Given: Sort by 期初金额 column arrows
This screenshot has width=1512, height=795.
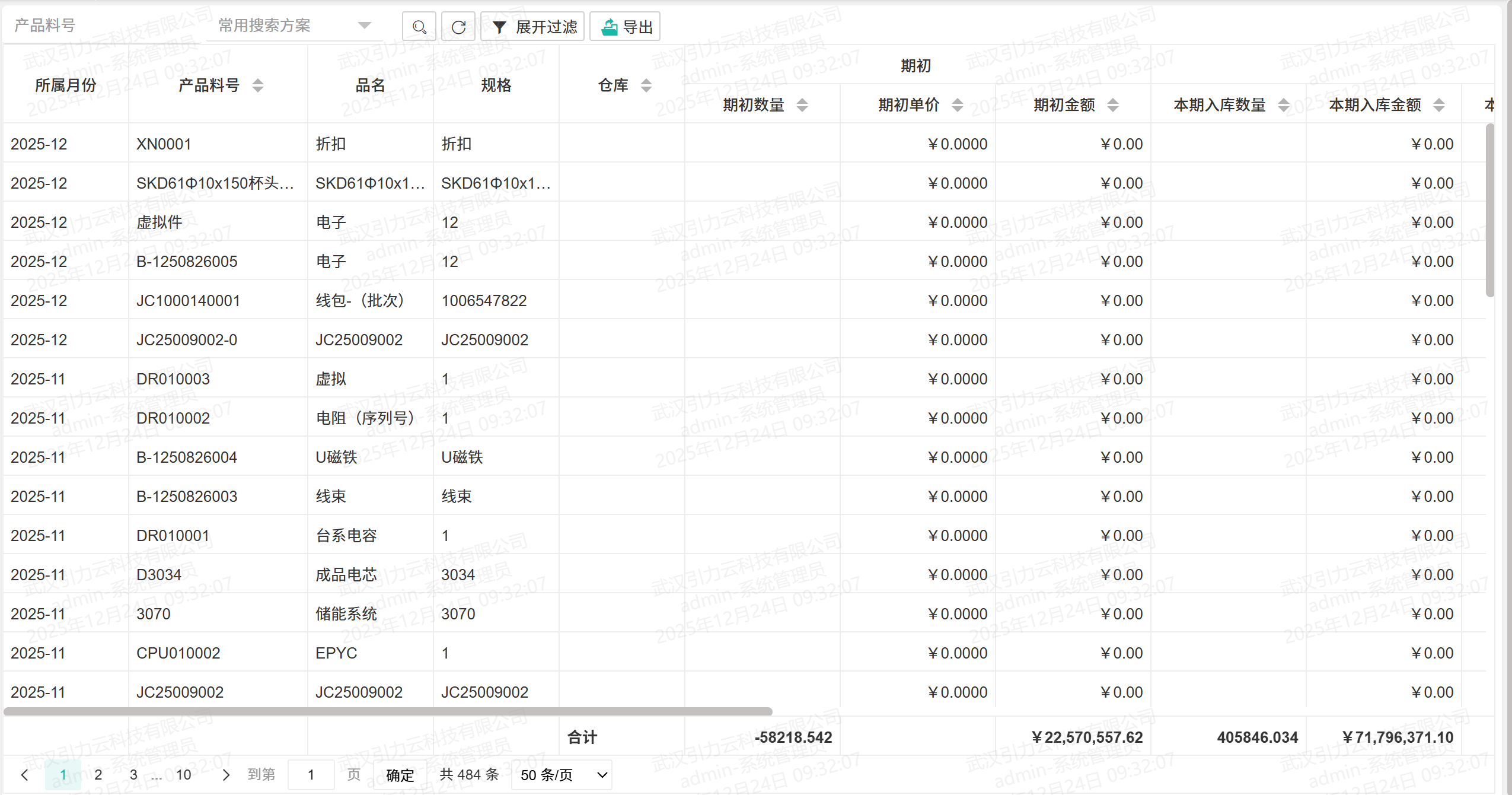Looking at the screenshot, I should pos(1112,105).
